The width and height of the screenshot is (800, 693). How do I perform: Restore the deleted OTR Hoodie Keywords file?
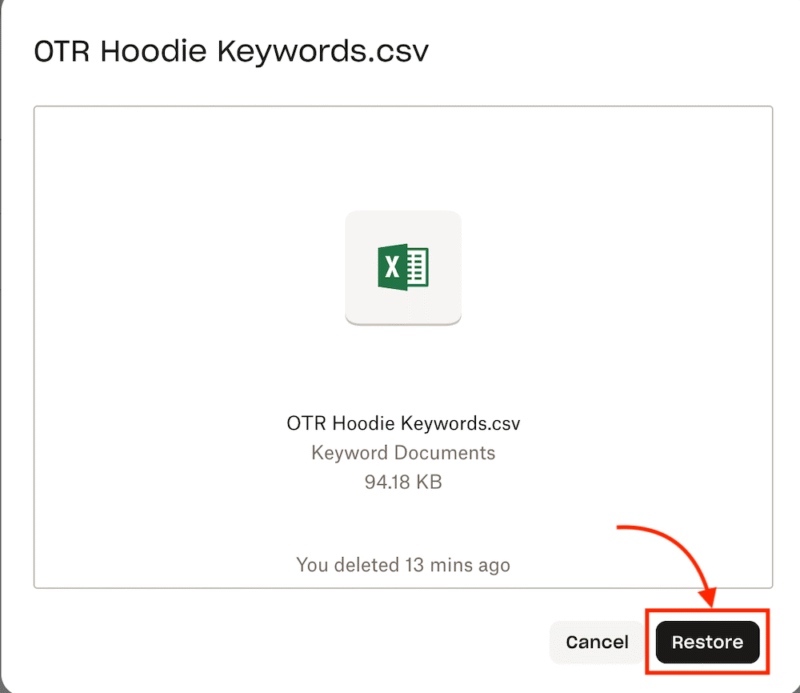point(707,642)
